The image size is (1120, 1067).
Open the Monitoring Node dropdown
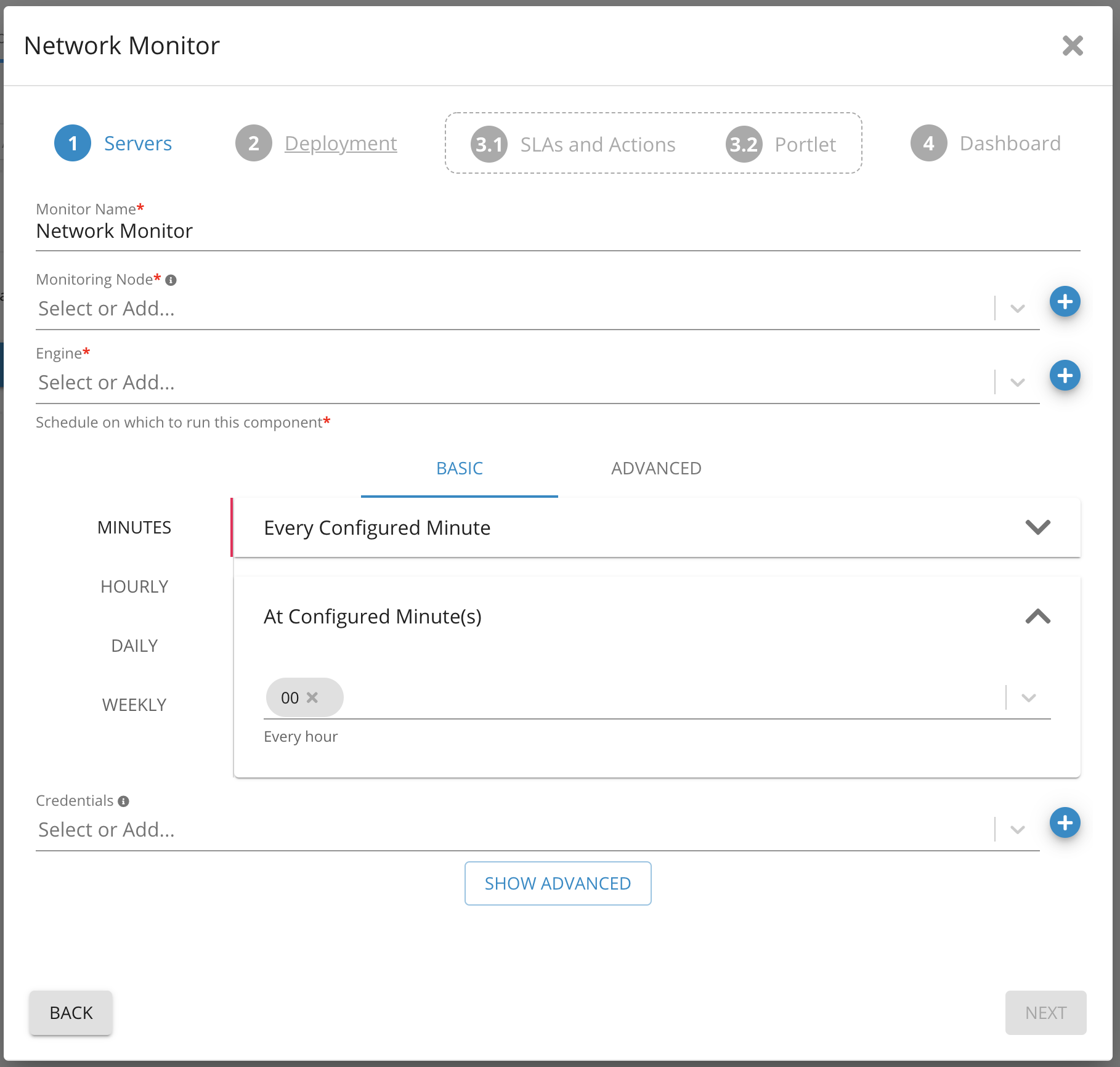1017,309
